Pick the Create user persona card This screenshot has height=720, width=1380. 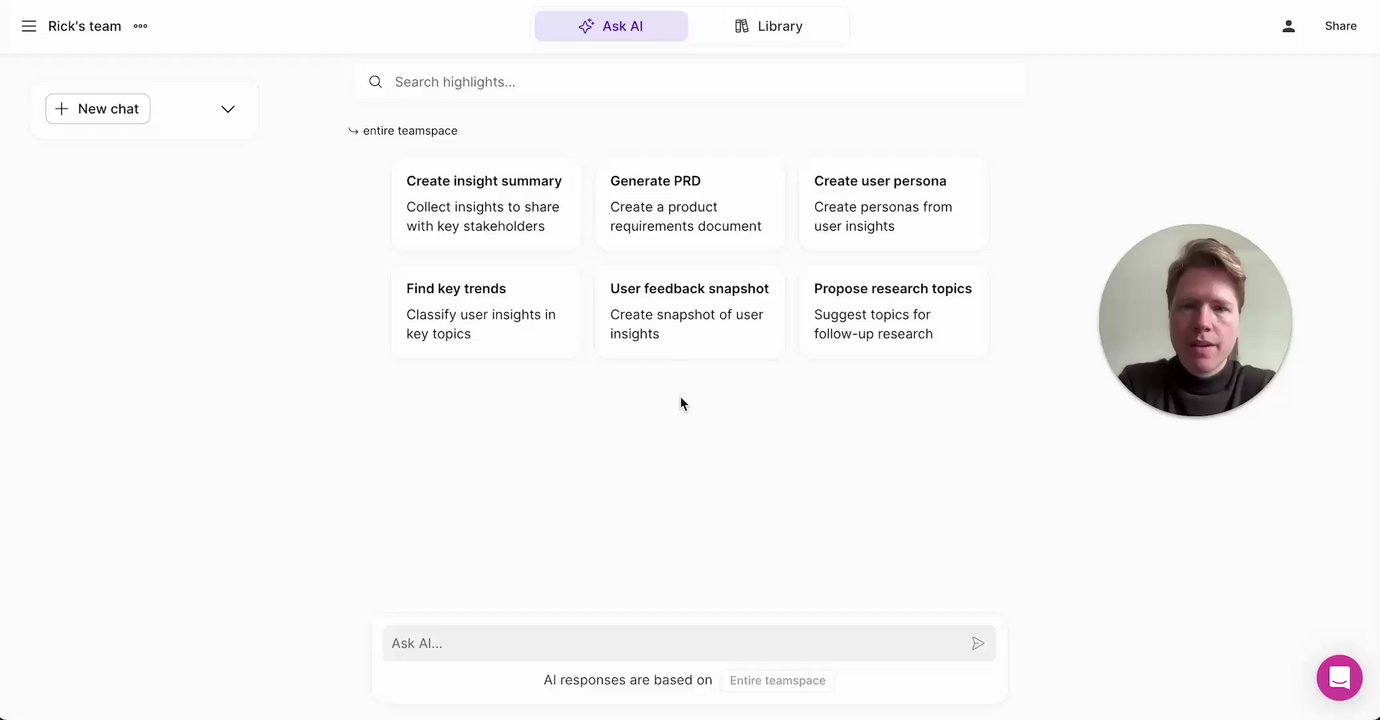[893, 203]
